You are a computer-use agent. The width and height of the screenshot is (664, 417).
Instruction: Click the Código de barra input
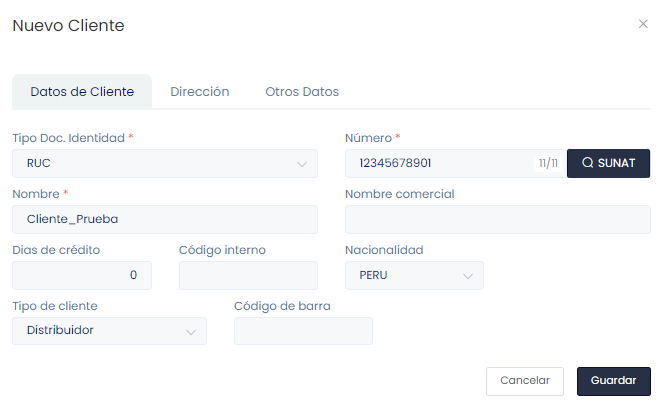point(303,331)
